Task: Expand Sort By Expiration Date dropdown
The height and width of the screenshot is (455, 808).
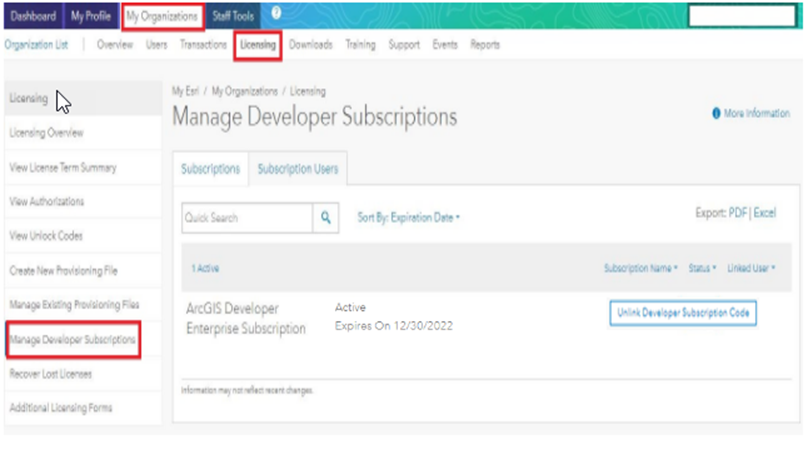Action: (x=409, y=217)
